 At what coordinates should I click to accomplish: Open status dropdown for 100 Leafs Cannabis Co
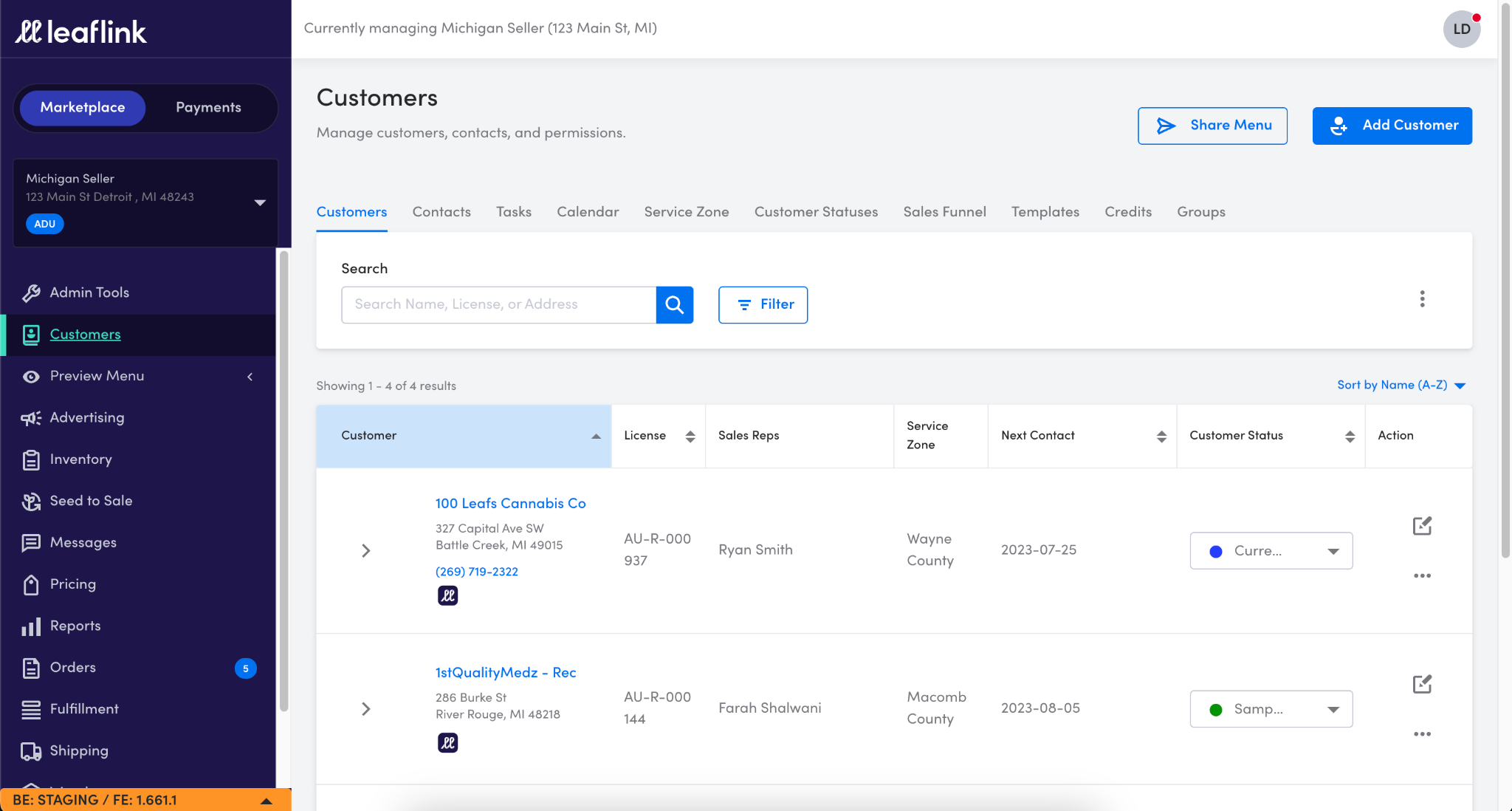click(1271, 550)
